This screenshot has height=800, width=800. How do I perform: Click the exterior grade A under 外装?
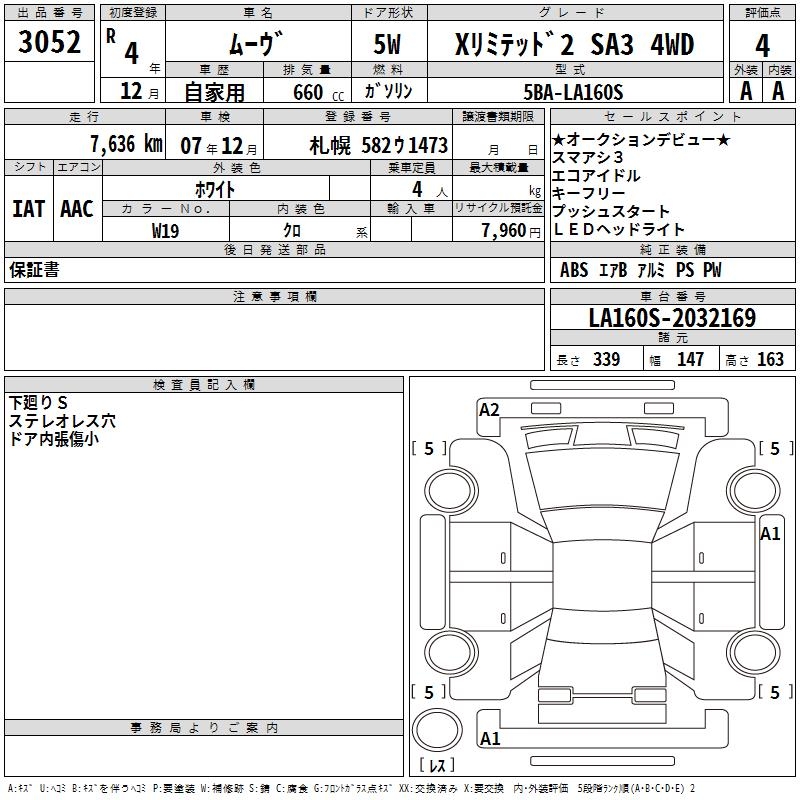click(746, 91)
